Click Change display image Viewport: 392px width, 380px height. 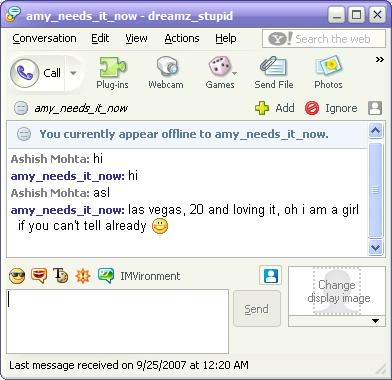[337, 291]
